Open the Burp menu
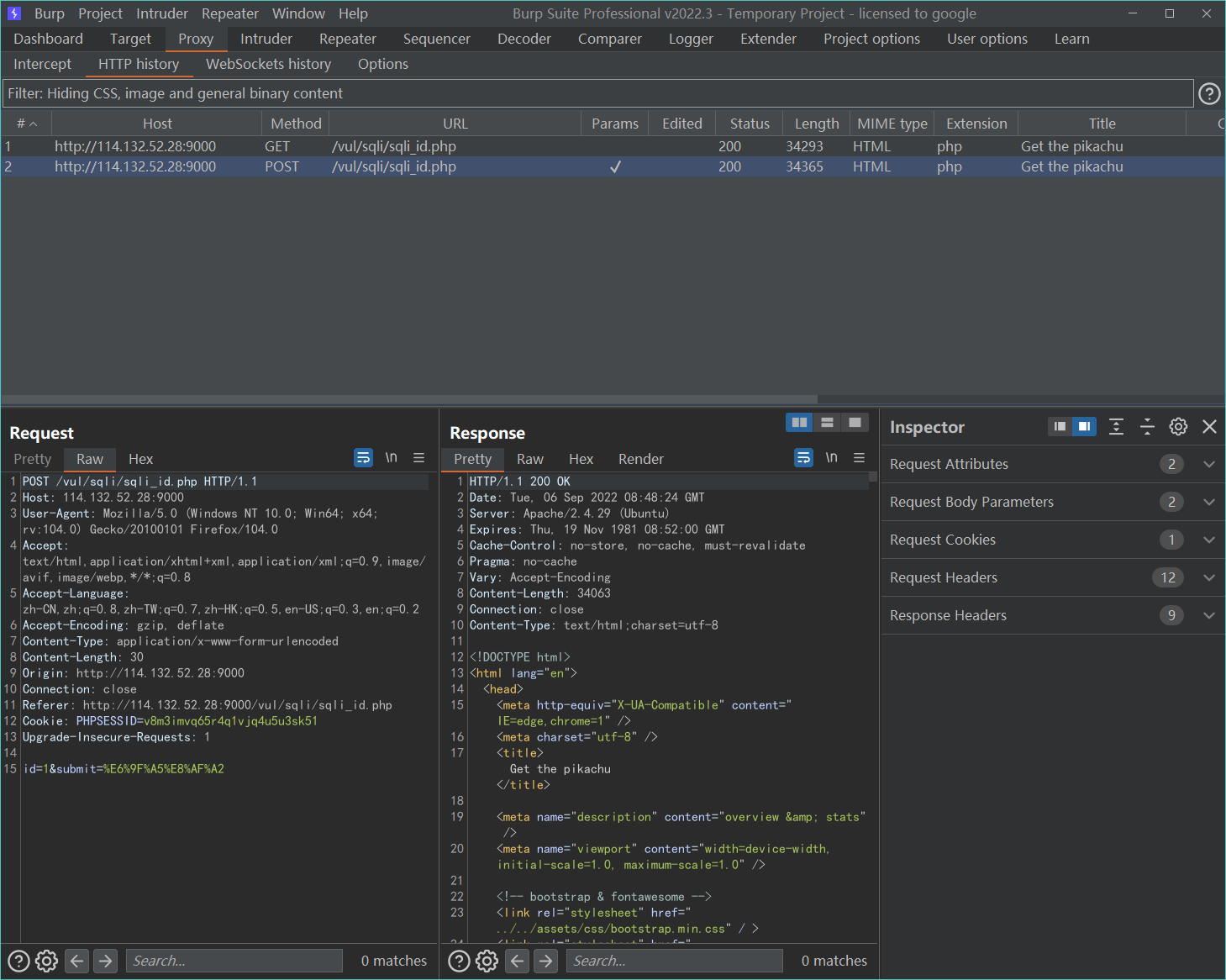Viewport: 1226px width, 980px height. [x=50, y=13]
